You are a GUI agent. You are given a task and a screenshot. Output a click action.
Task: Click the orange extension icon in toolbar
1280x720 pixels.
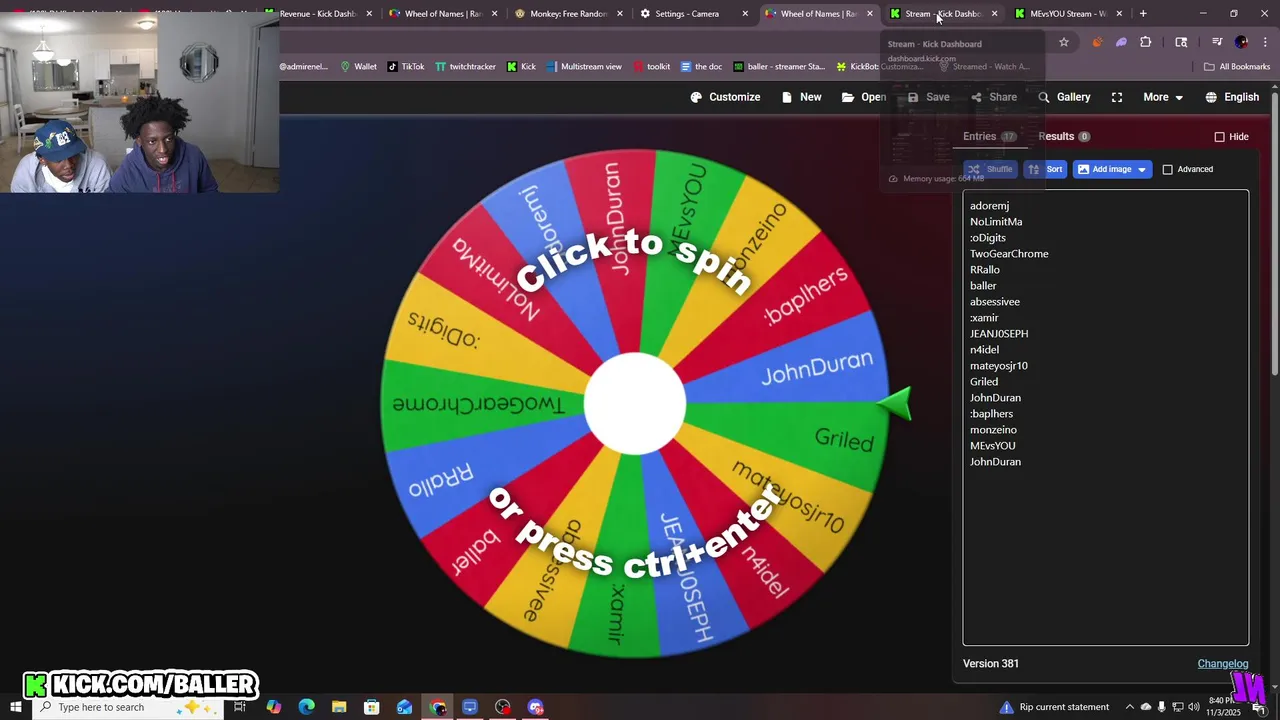[1097, 42]
